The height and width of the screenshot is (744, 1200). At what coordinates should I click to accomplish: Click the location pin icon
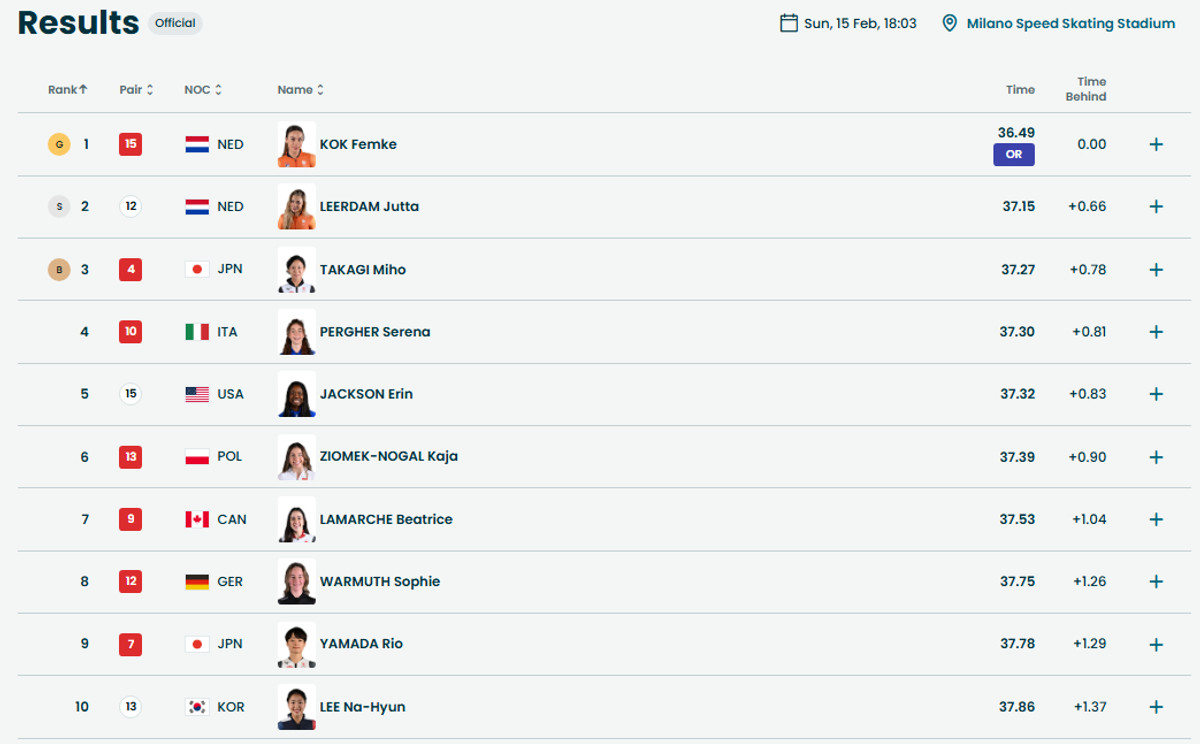[x=950, y=23]
